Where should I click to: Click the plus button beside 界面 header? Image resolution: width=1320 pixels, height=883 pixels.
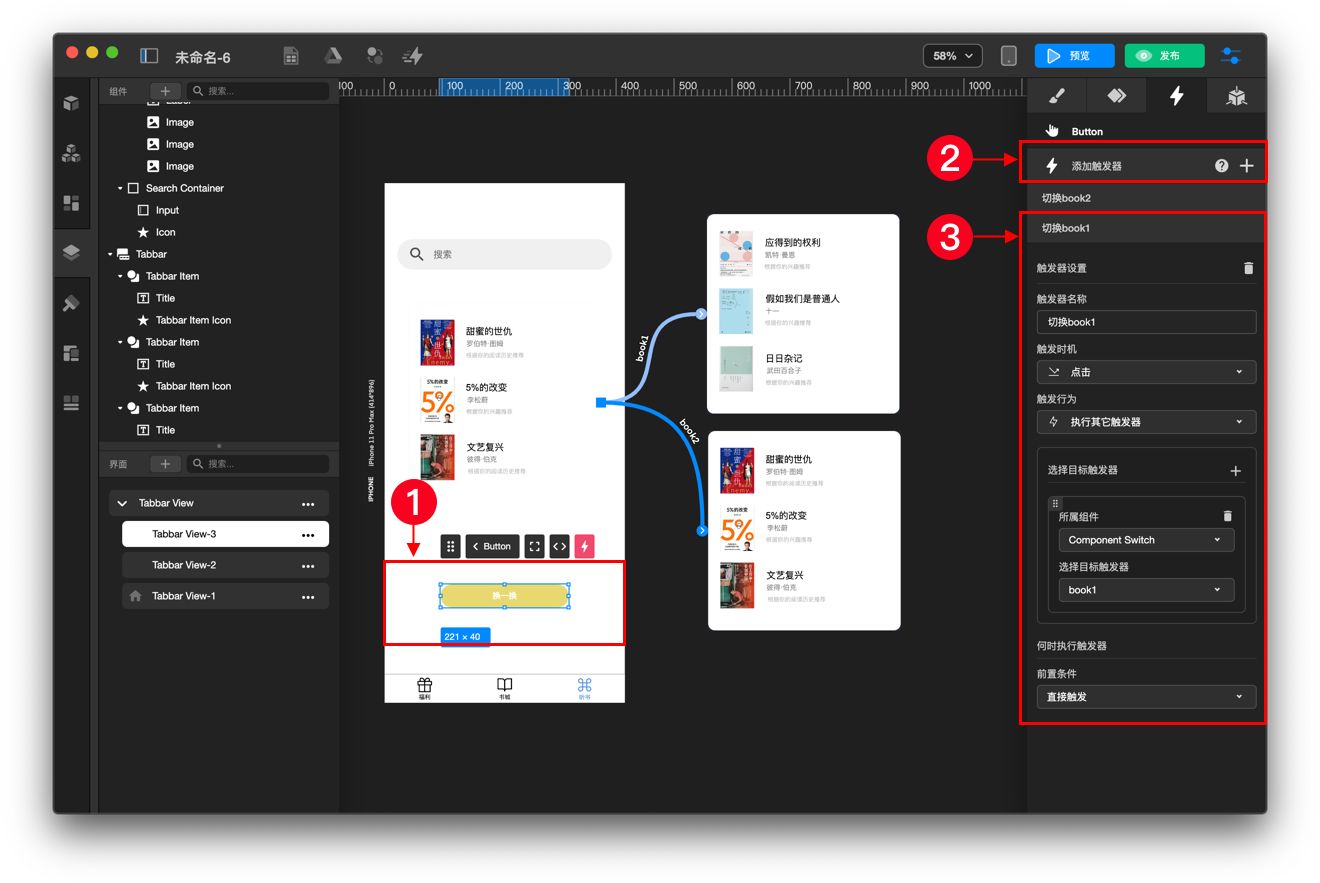tap(165, 464)
